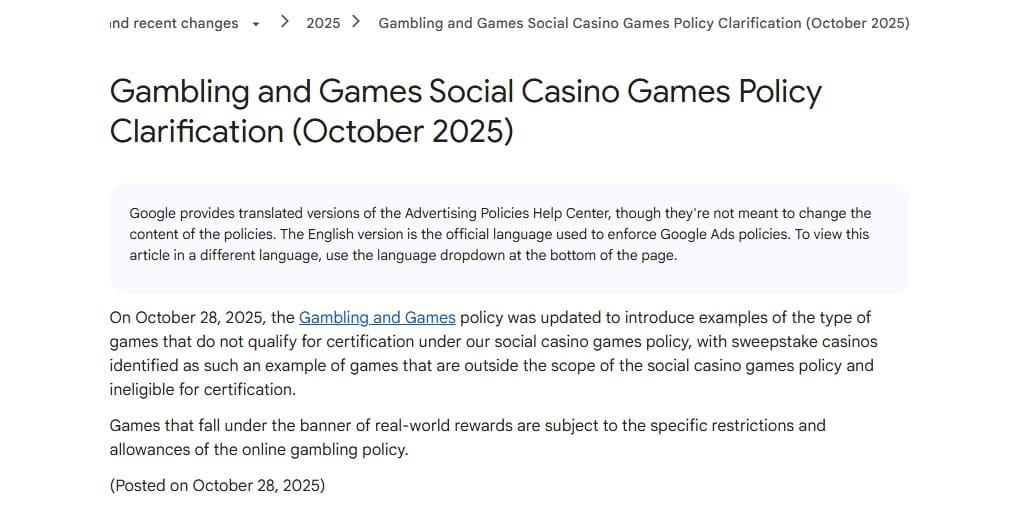
Task: Open the 'recent changes' breadcrumb link
Action: tap(174, 23)
